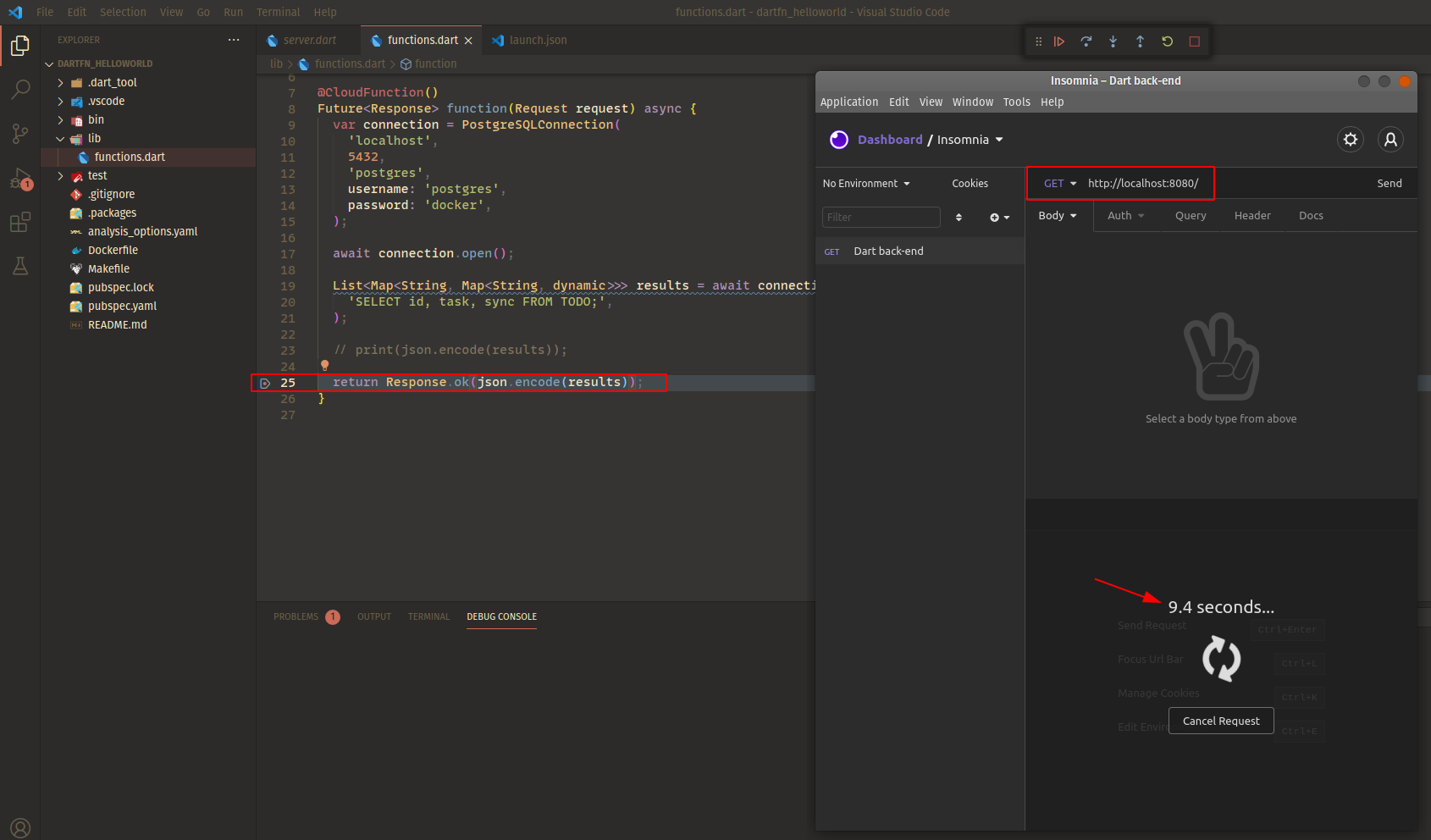
Task: Click the debug Step Over button
Action: tap(1086, 41)
